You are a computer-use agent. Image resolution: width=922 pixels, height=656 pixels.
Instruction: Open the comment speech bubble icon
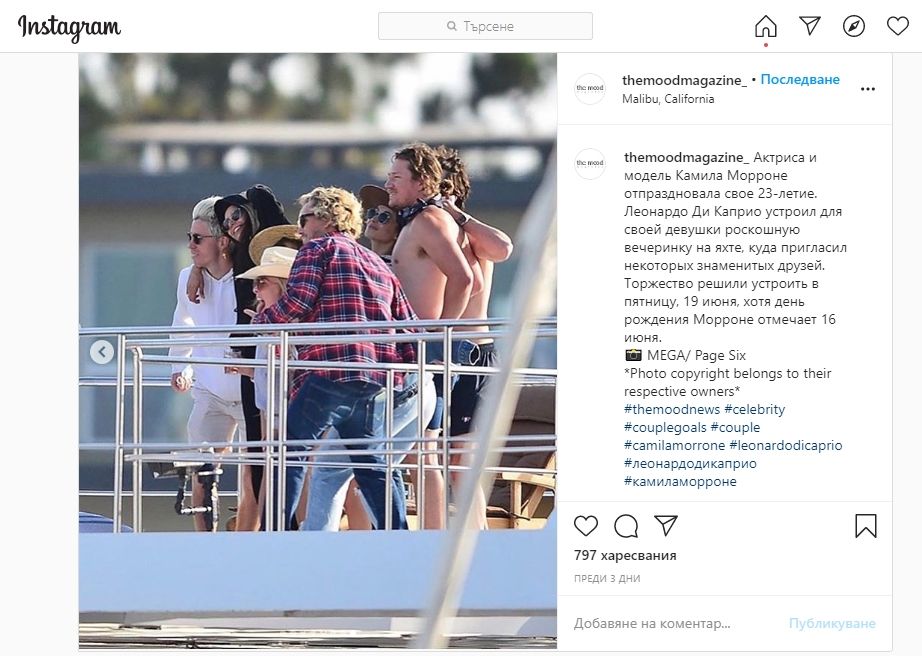coord(626,526)
